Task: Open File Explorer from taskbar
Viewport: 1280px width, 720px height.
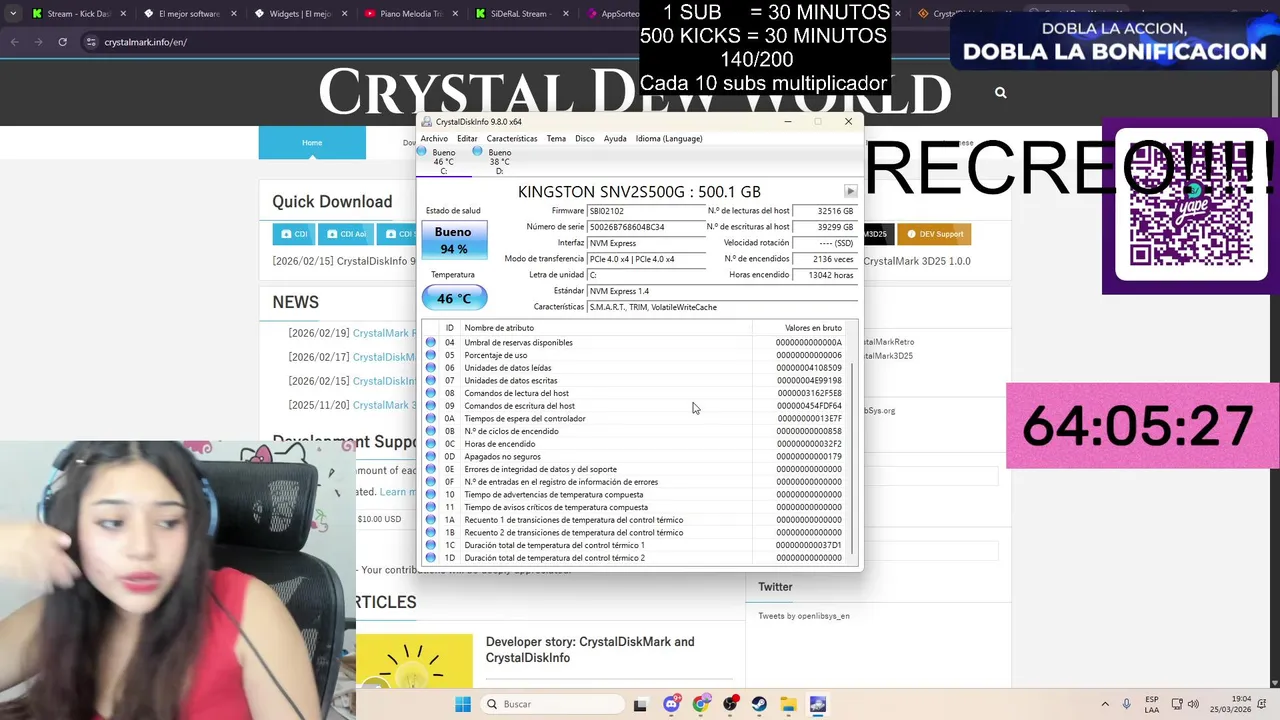Action: click(x=788, y=704)
